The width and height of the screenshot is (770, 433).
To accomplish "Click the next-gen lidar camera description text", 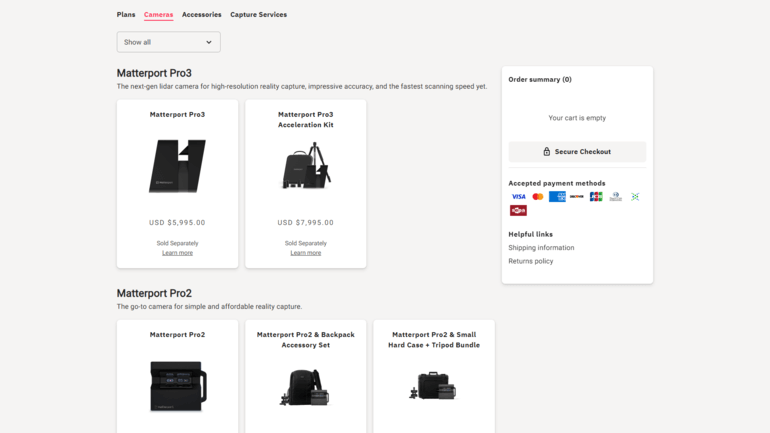I will (x=302, y=86).
